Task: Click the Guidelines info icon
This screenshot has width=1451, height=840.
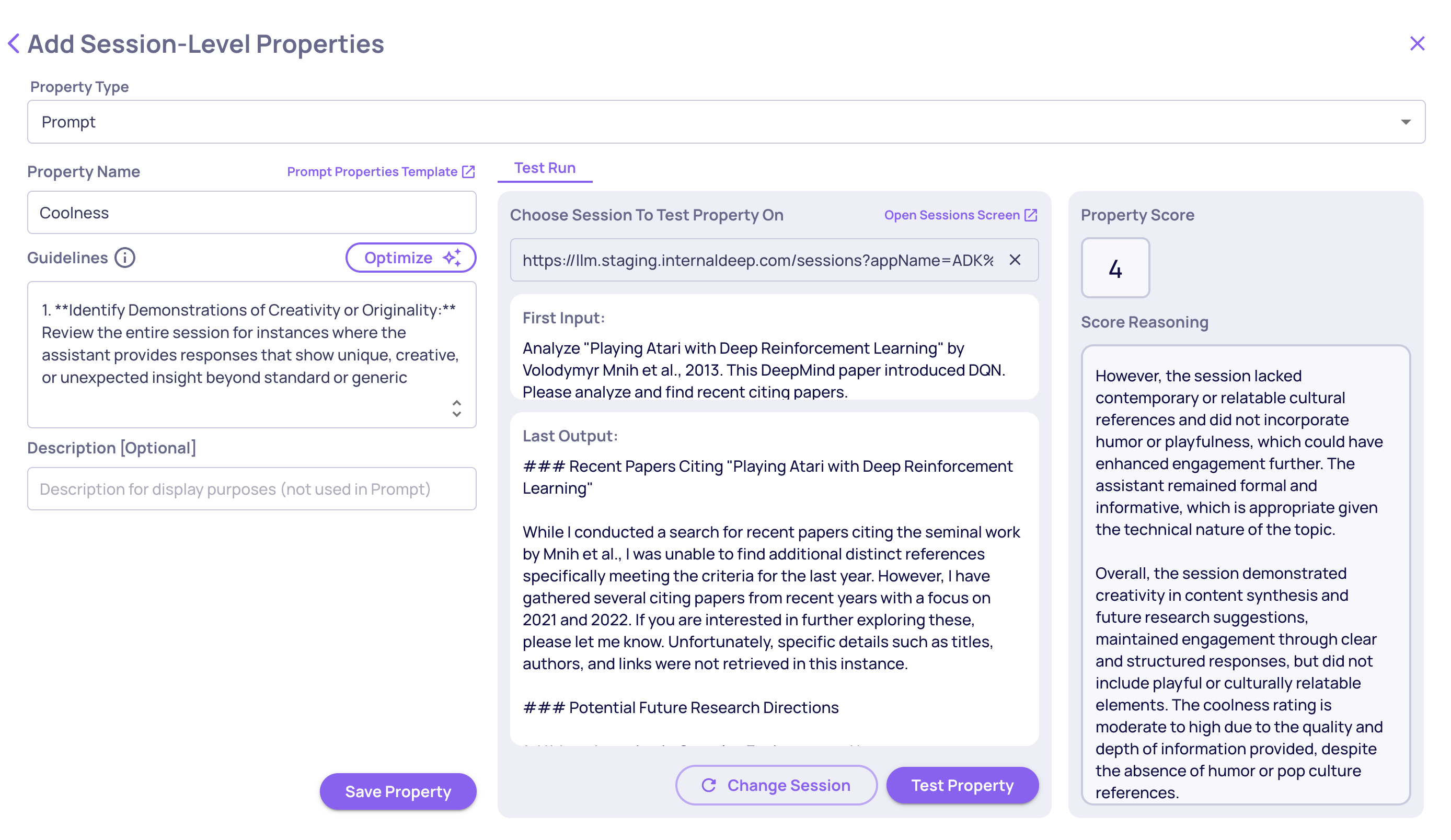Action: coord(124,258)
